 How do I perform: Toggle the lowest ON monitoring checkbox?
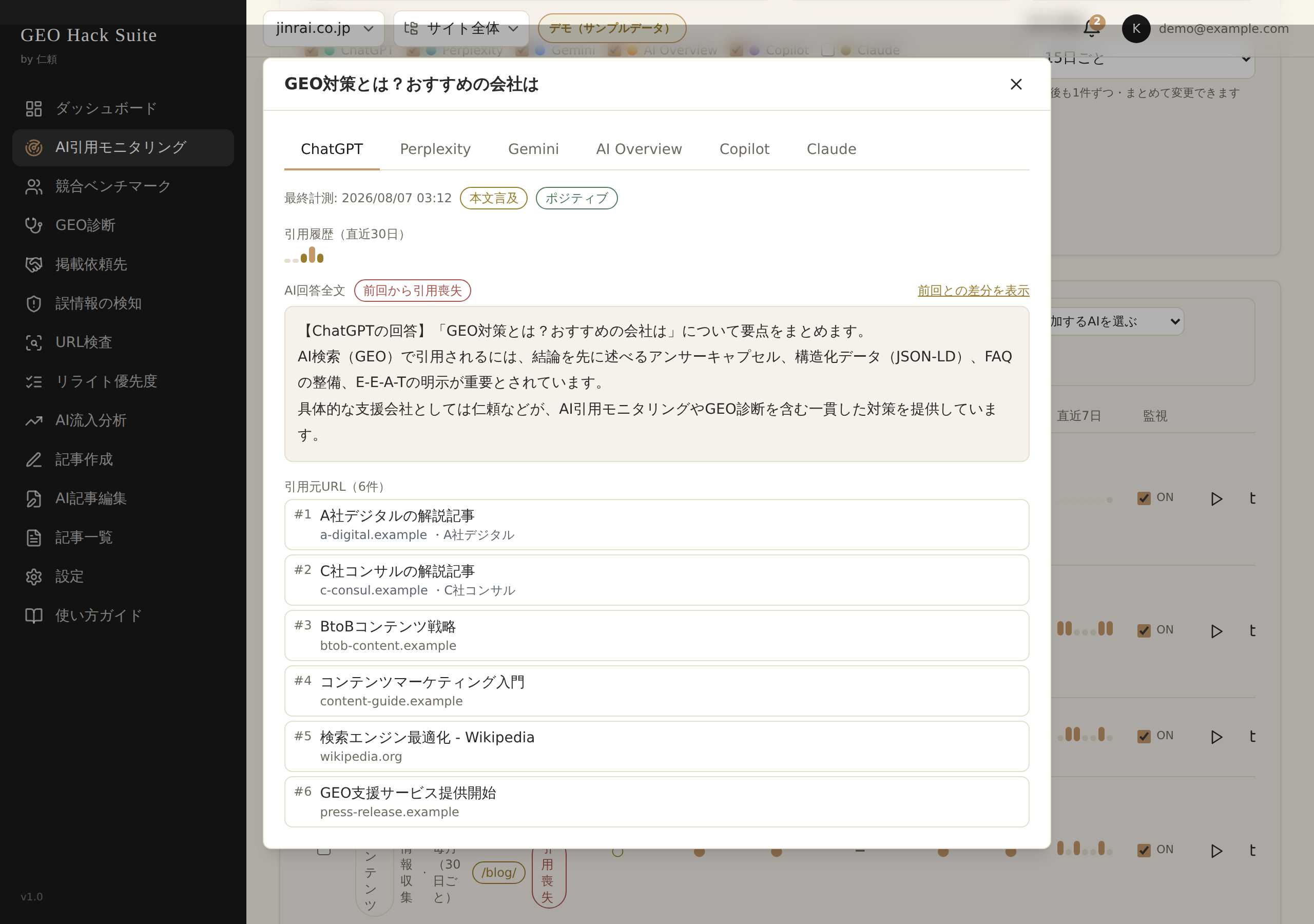1144,850
